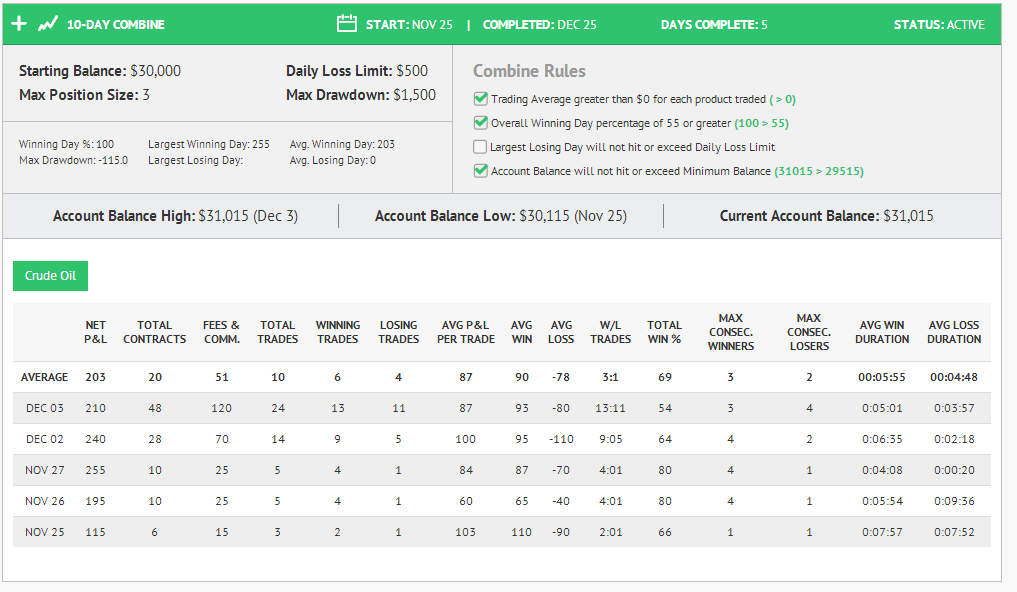Viewport: 1017px width, 592px height.
Task: Click the NET P&L column header
Action: 95,332
